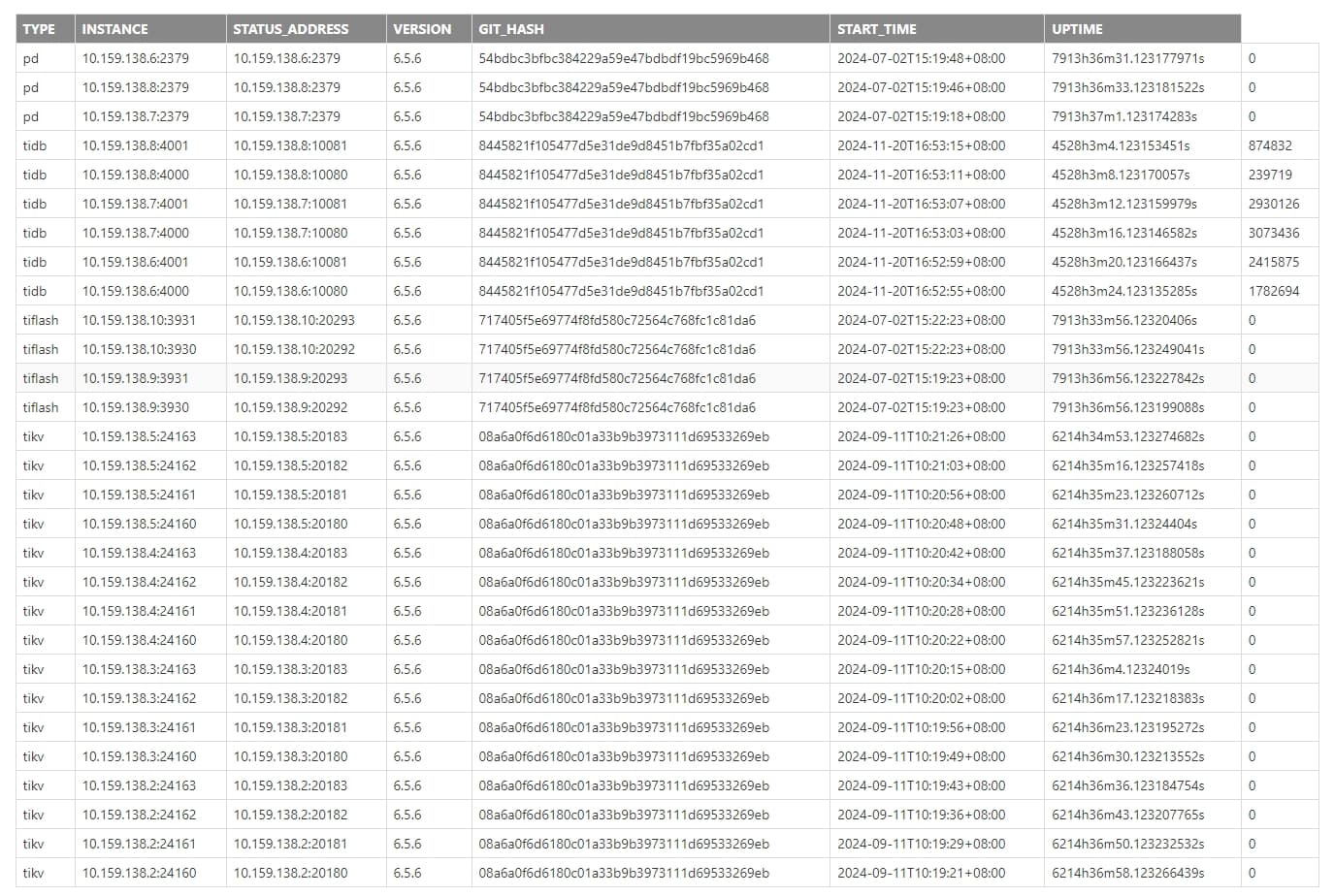This screenshot has width=1334, height=896.
Task: Click status address 10.159.138.10:20293
Action: pyautogui.click(x=294, y=320)
